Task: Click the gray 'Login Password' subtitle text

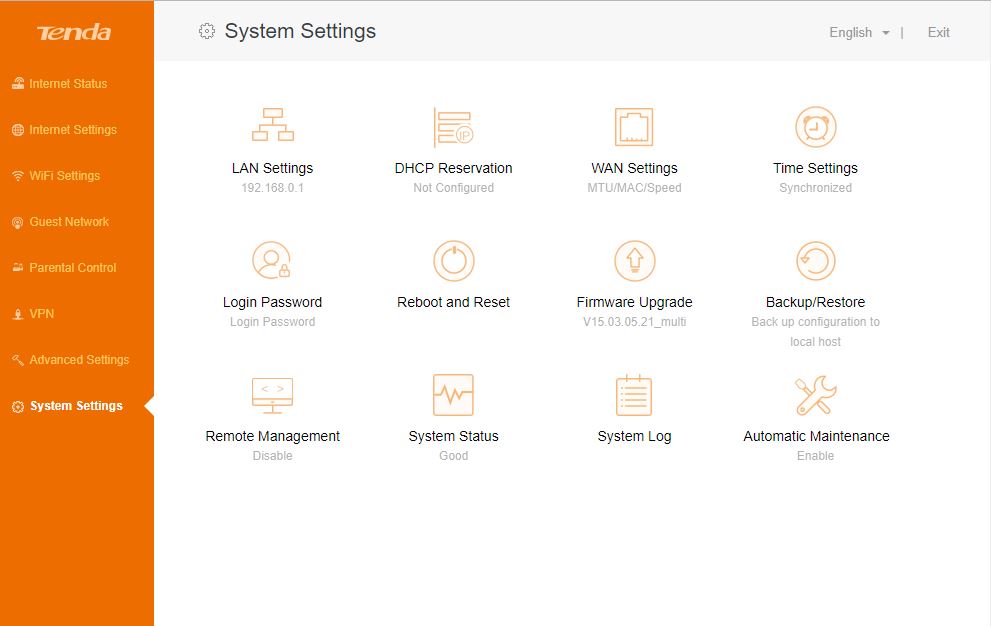Action: coord(272,322)
